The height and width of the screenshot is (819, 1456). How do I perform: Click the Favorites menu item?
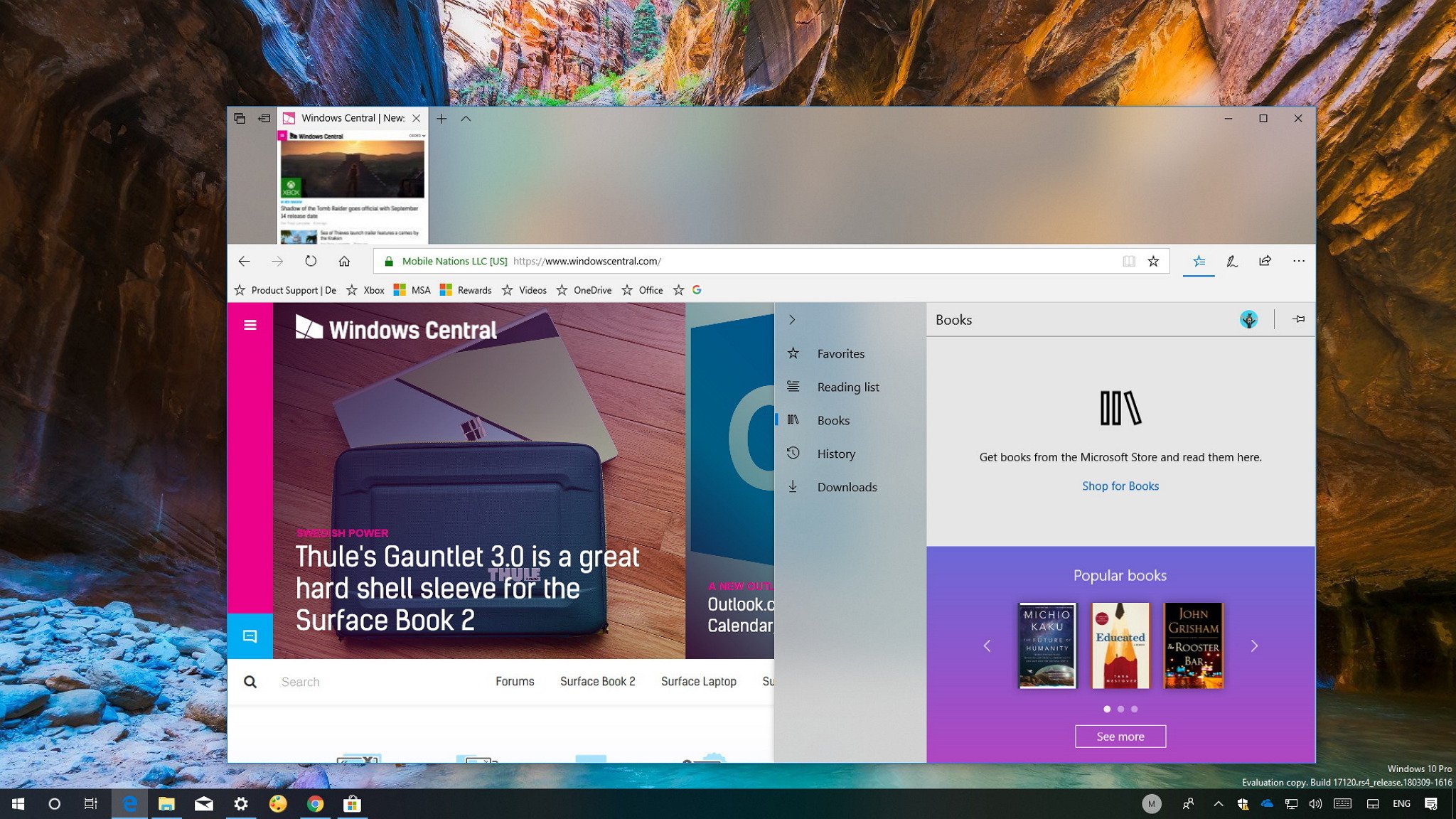click(840, 353)
